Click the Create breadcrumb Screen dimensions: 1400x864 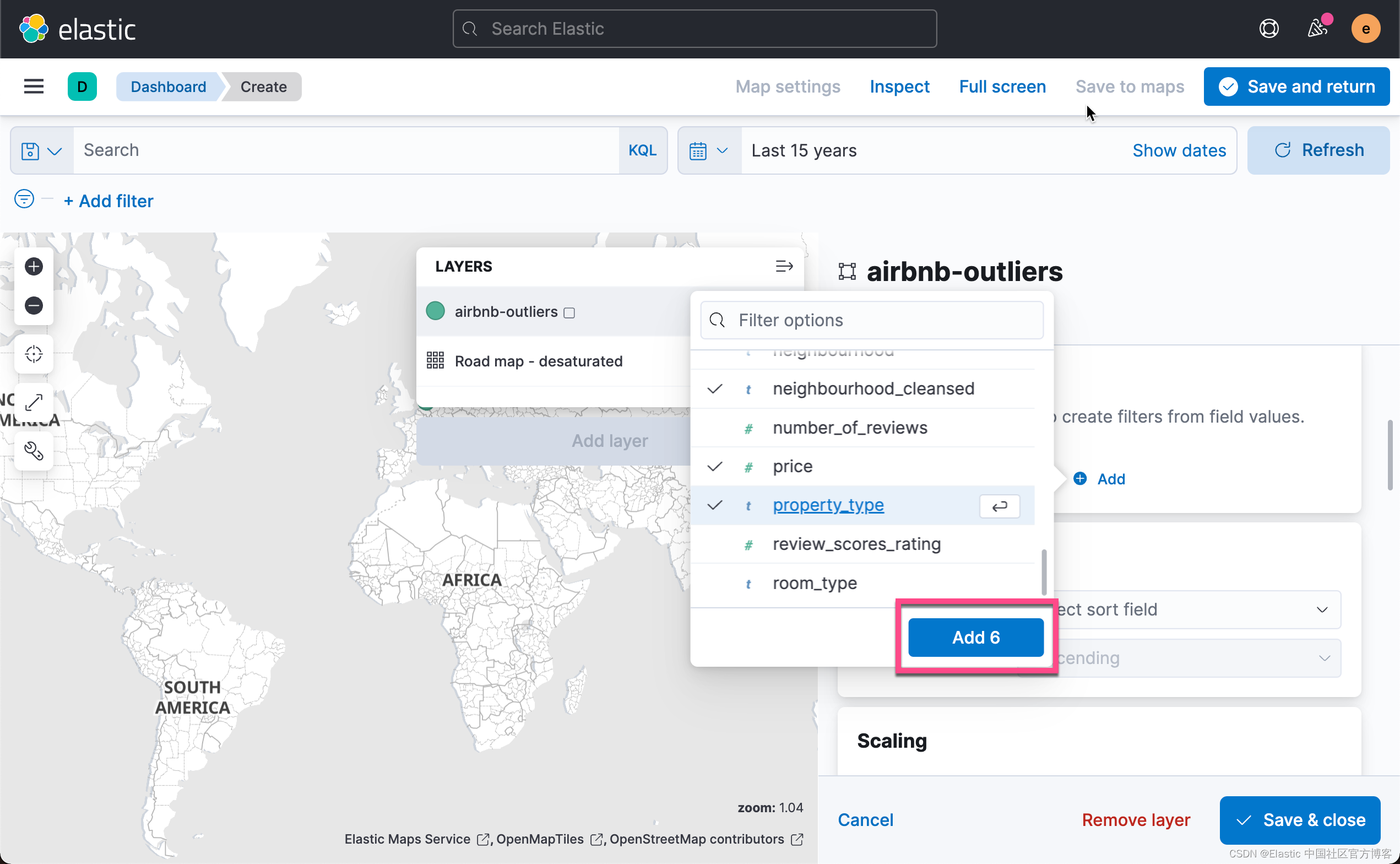pos(263,87)
